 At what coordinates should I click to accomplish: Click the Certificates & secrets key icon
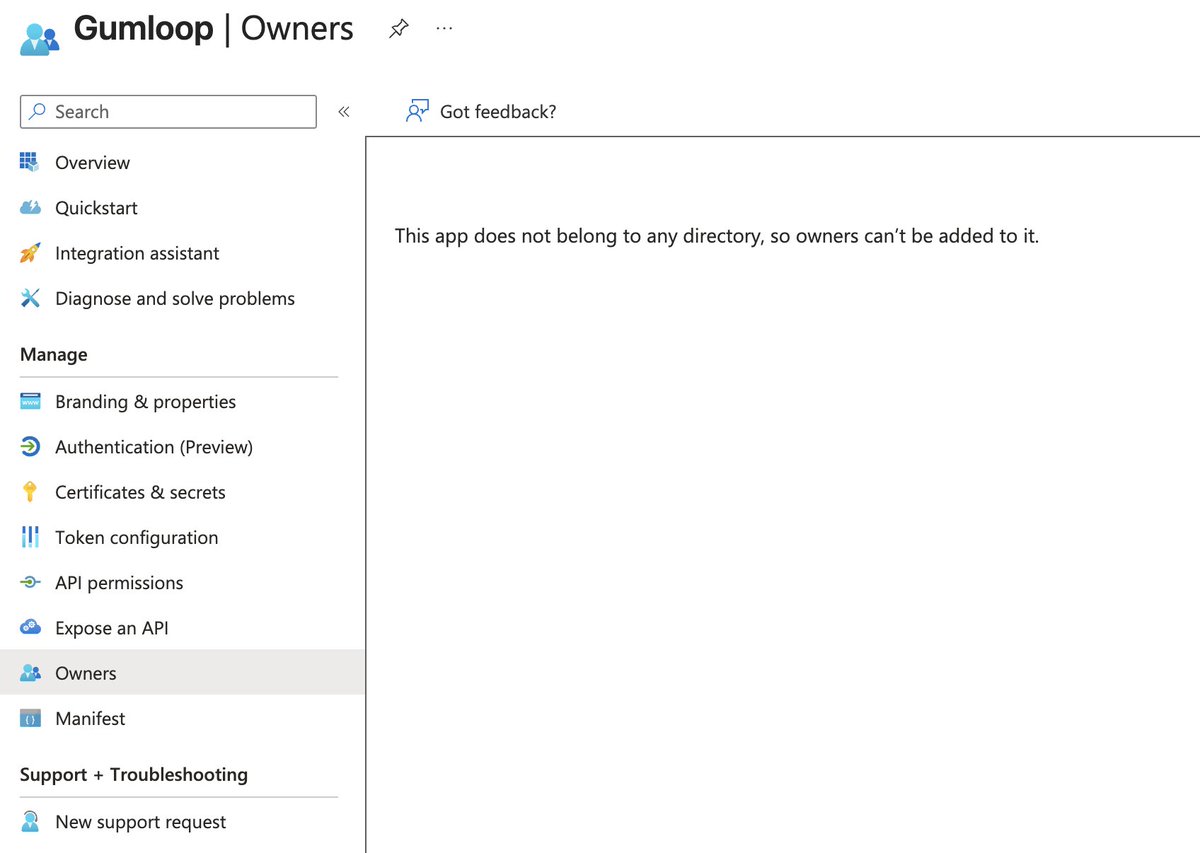[30, 492]
